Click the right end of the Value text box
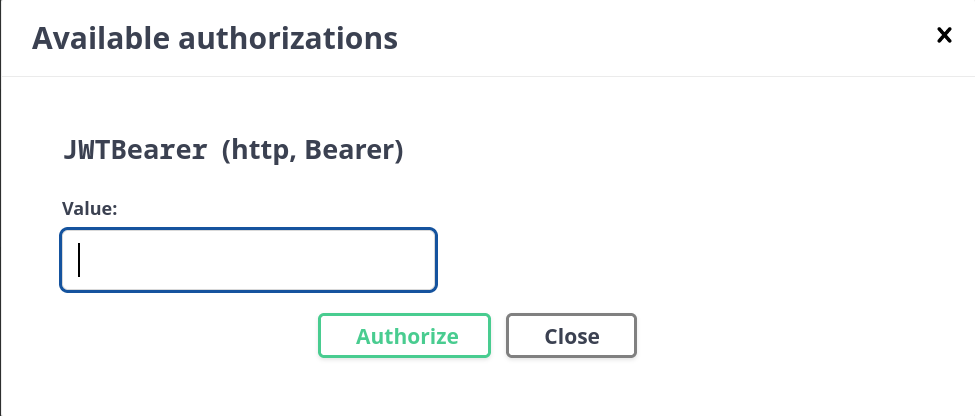 [420, 261]
